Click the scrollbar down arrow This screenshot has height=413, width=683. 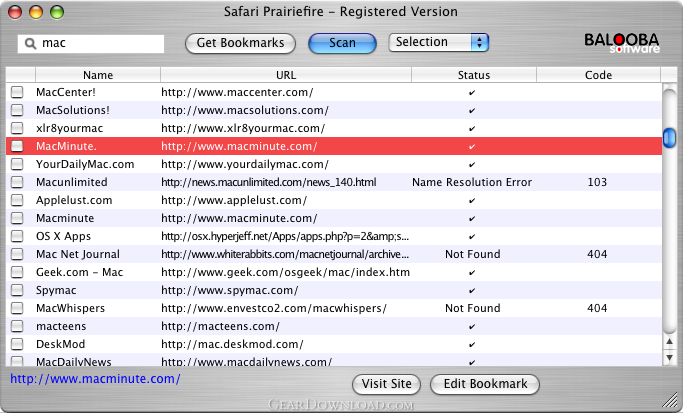(x=669, y=358)
